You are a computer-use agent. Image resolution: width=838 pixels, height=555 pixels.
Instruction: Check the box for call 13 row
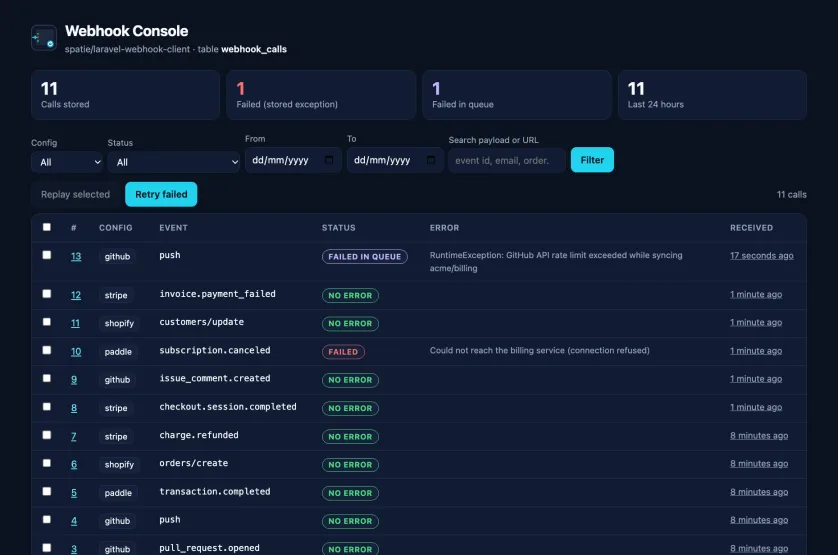[47, 255]
